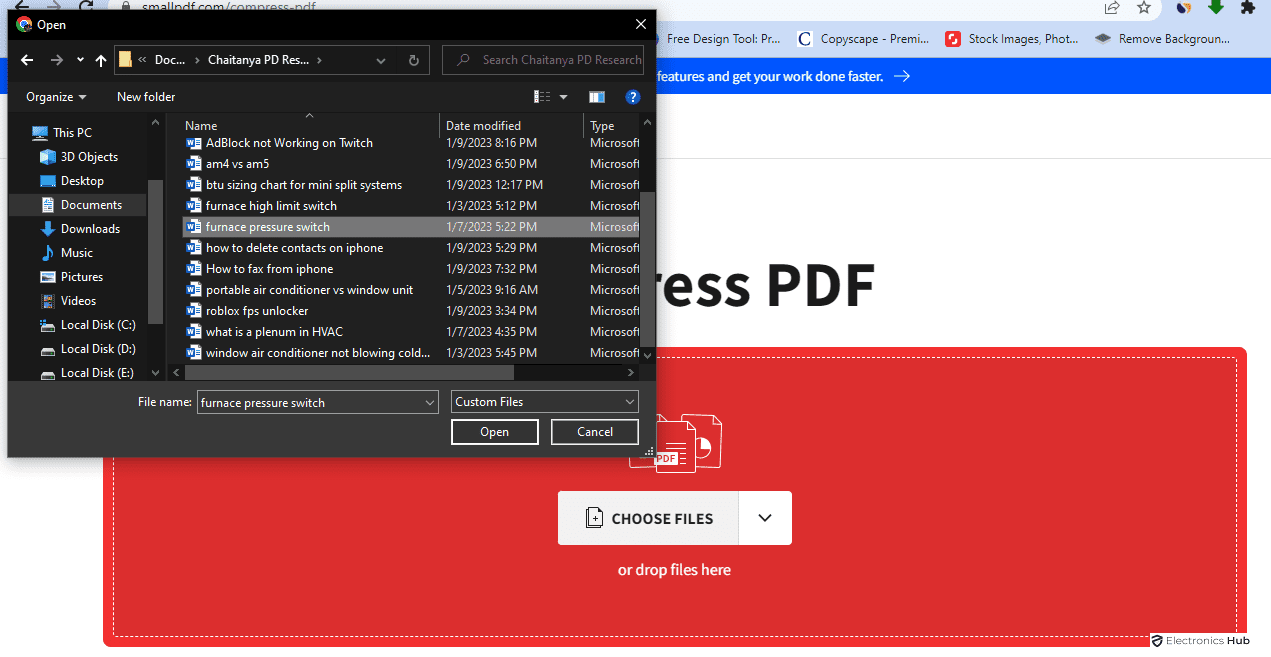Click the Up directory arrow icon
1271x657 pixels.
pyautogui.click(x=101, y=60)
